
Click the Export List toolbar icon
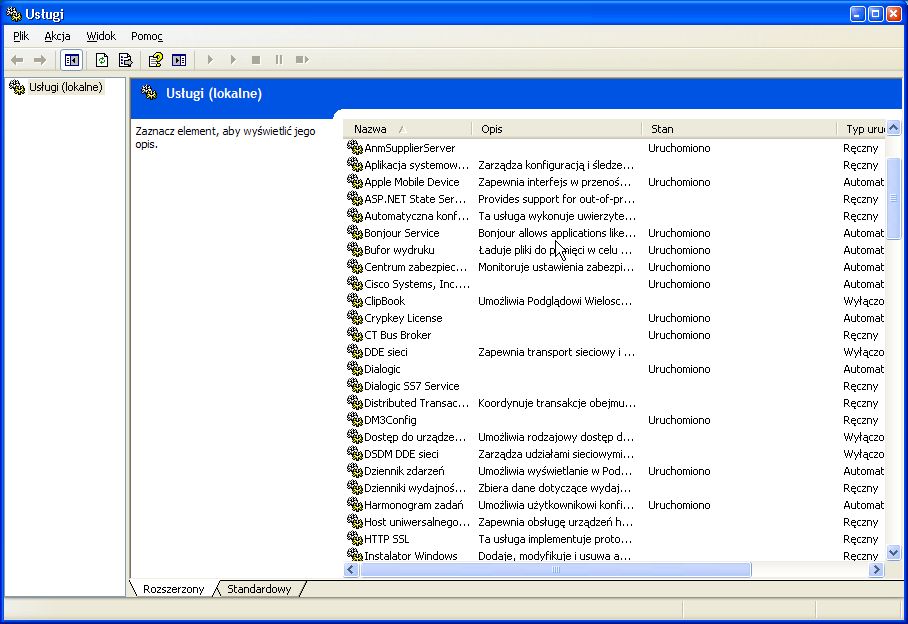126,60
